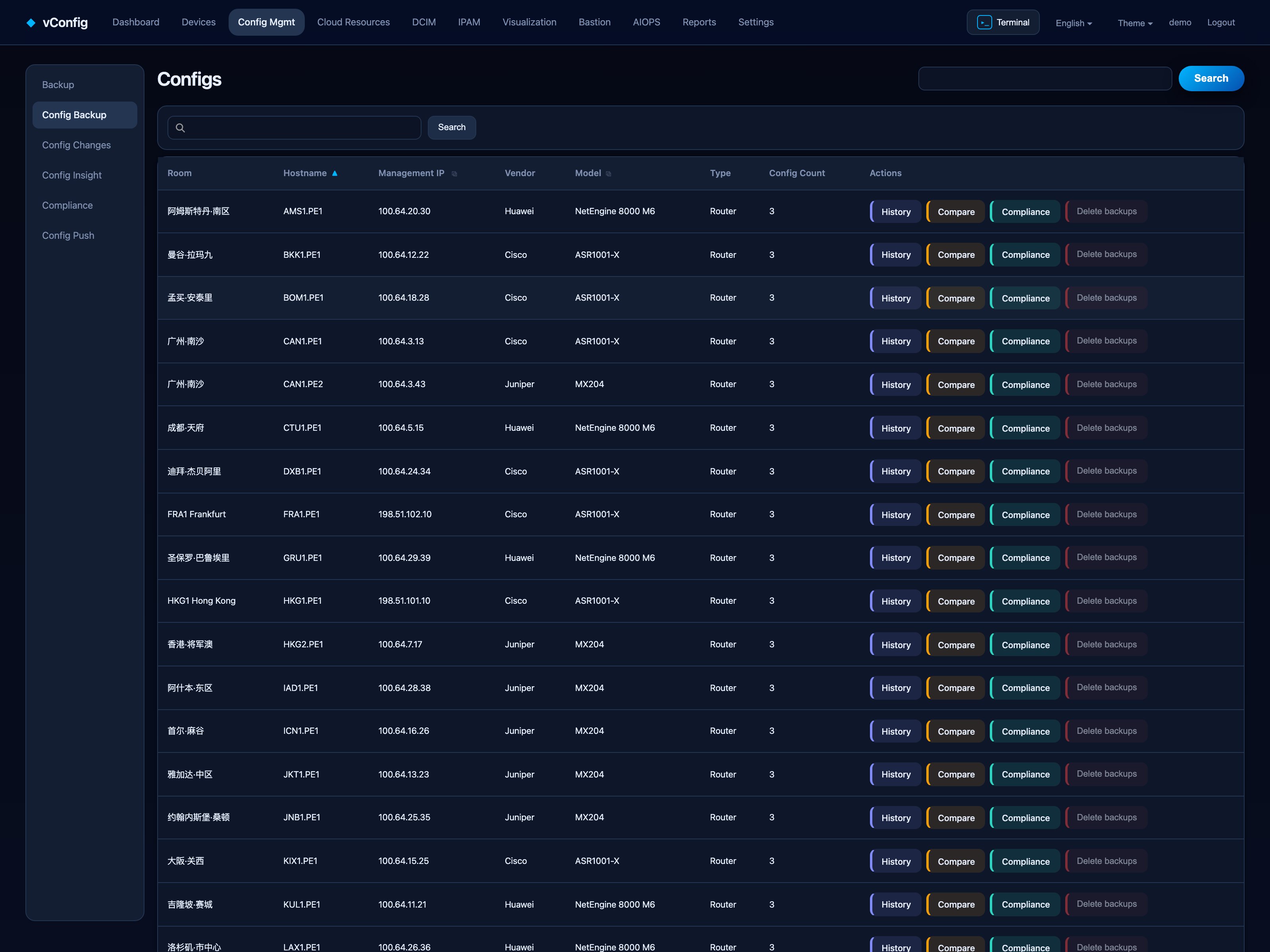
Task: Click Compliance for ICN1.PE1
Action: [1025, 731]
